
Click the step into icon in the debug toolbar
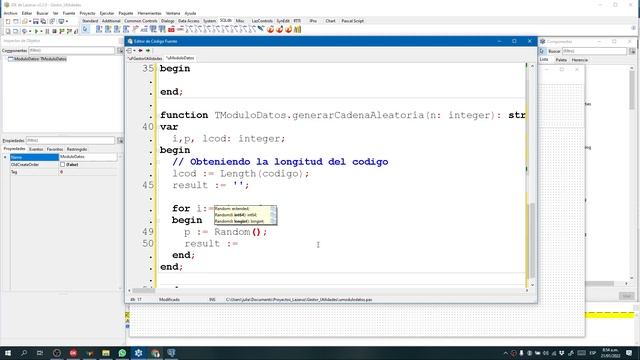62,31
